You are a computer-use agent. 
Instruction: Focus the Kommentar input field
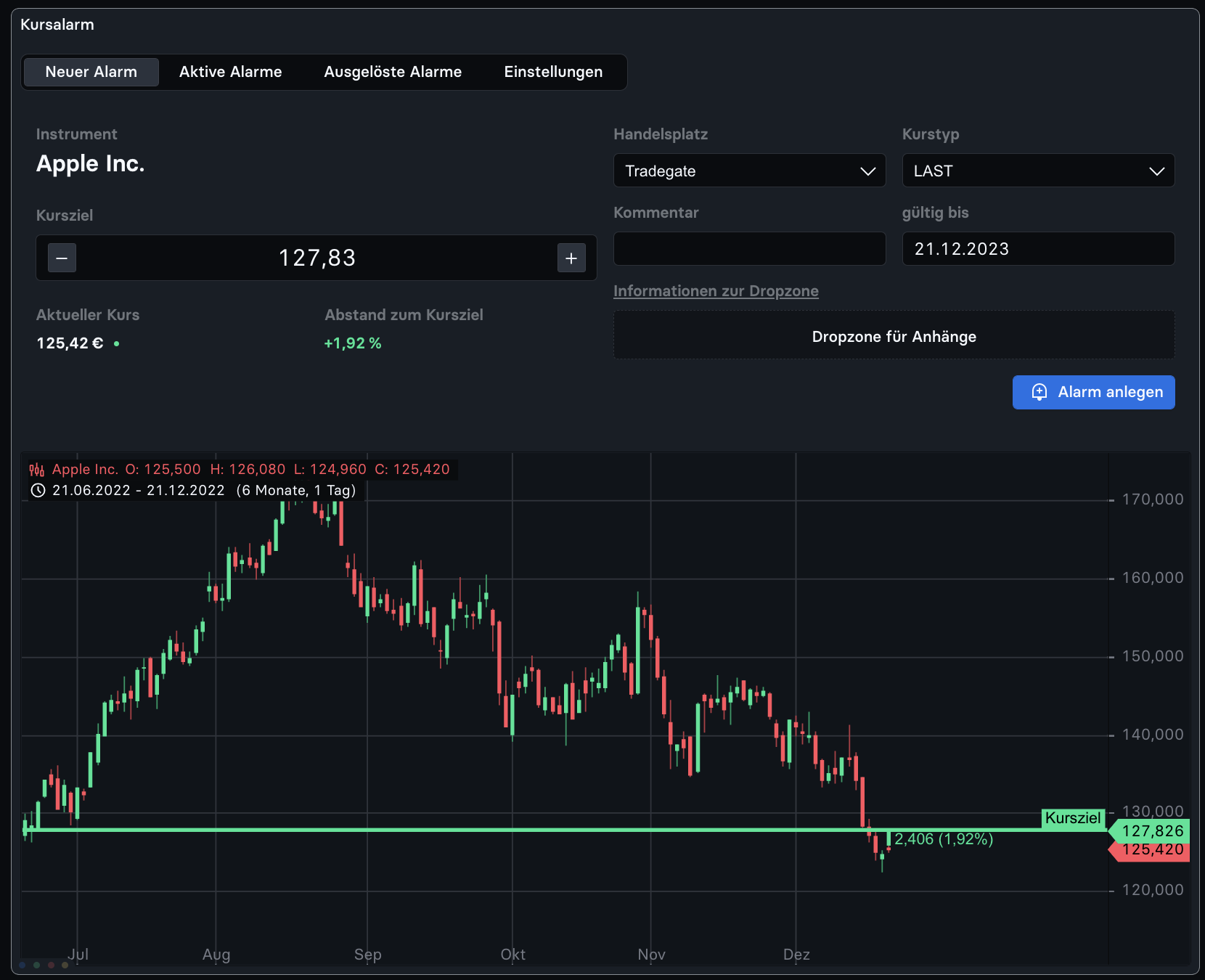[x=749, y=249]
